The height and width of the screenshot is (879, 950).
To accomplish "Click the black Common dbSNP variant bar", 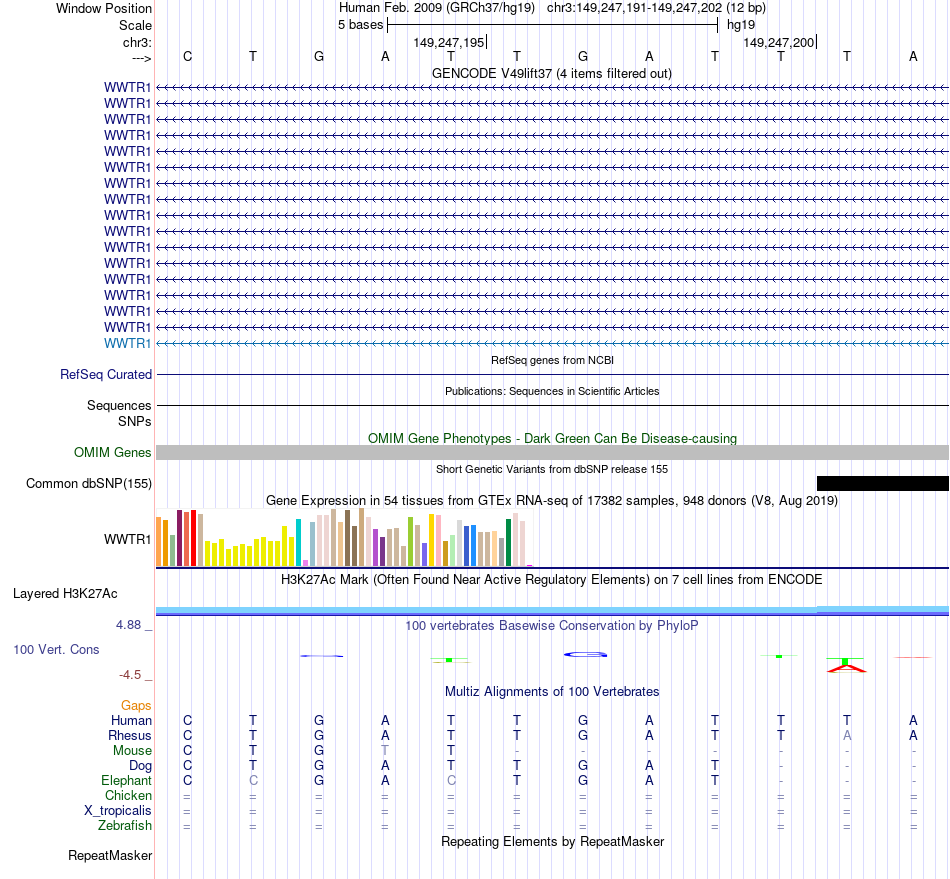I will click(883, 483).
